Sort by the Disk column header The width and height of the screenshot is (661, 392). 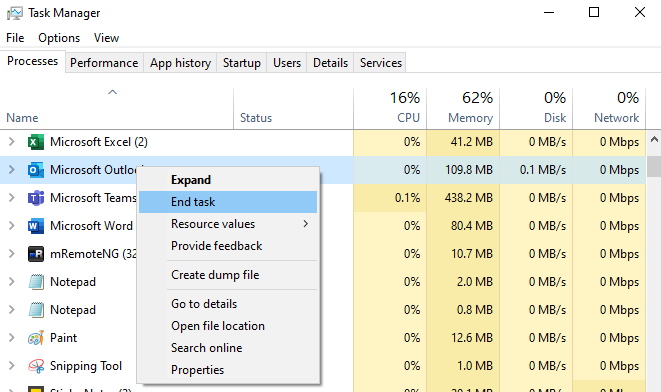[x=536, y=108]
